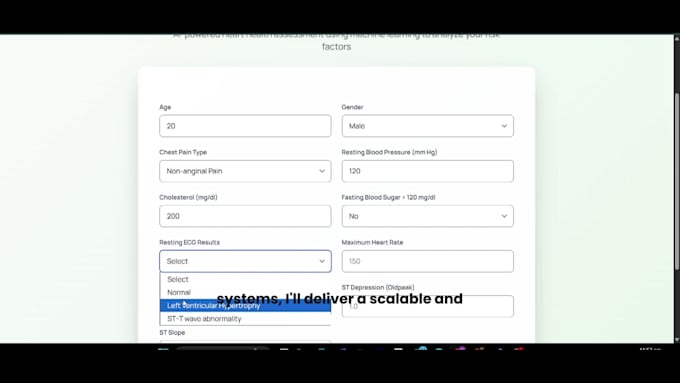
Task: Choose the Select placeholder option in list
Action: point(245,279)
